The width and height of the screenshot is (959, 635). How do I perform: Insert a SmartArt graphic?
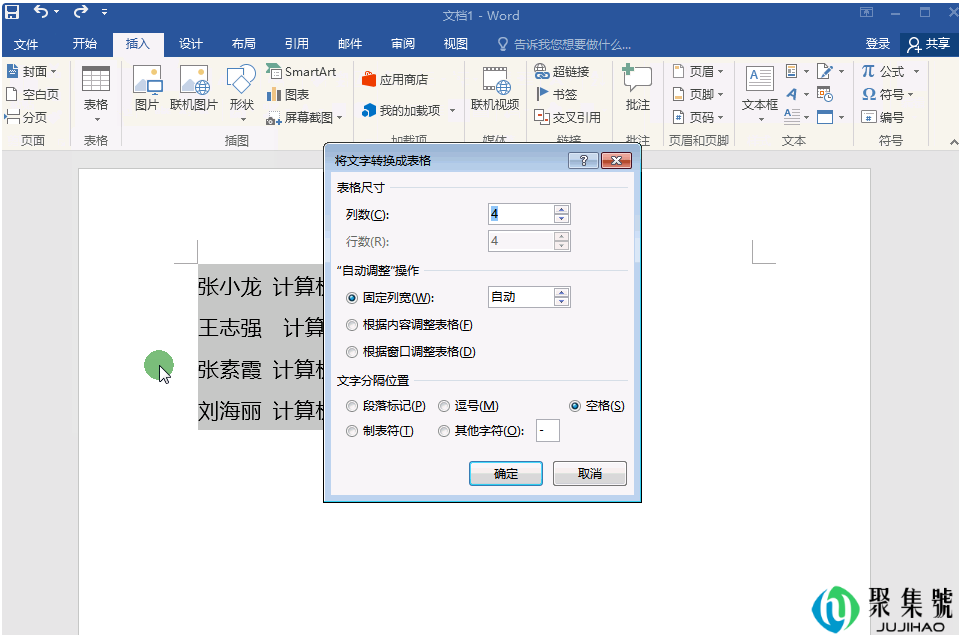click(x=301, y=72)
